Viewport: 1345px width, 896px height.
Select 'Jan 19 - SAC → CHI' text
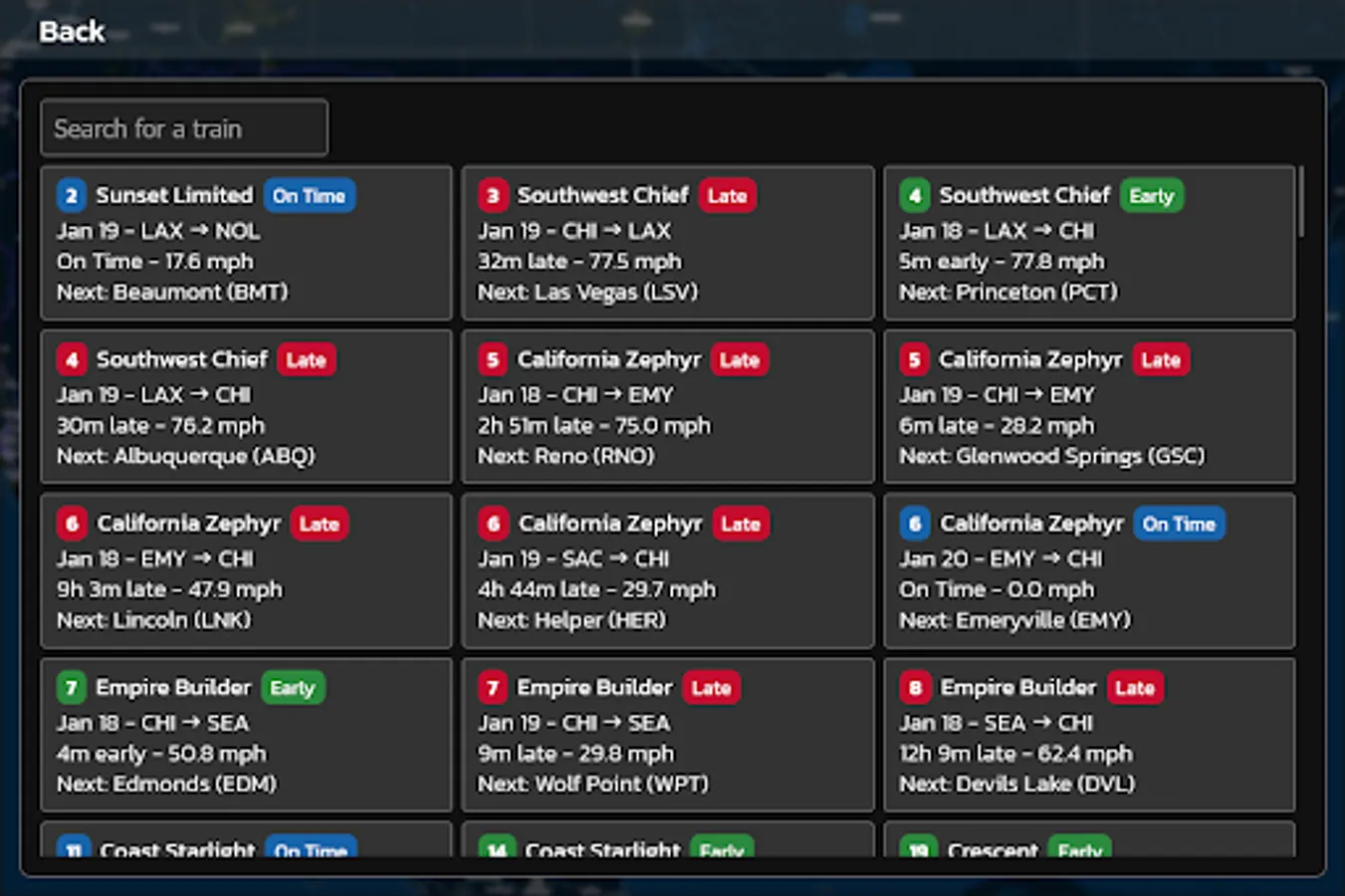573,560
